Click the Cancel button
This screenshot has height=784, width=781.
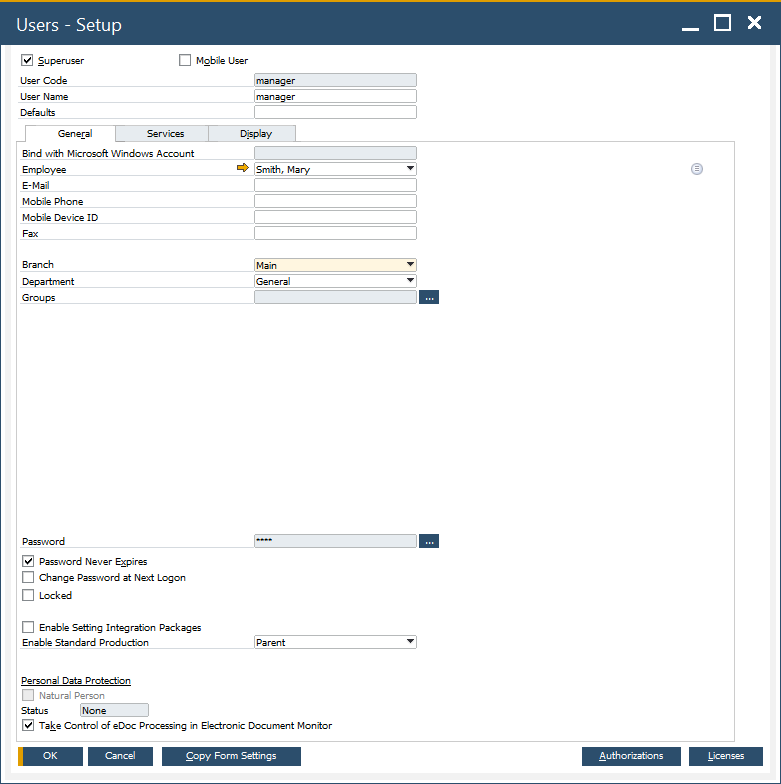point(120,756)
